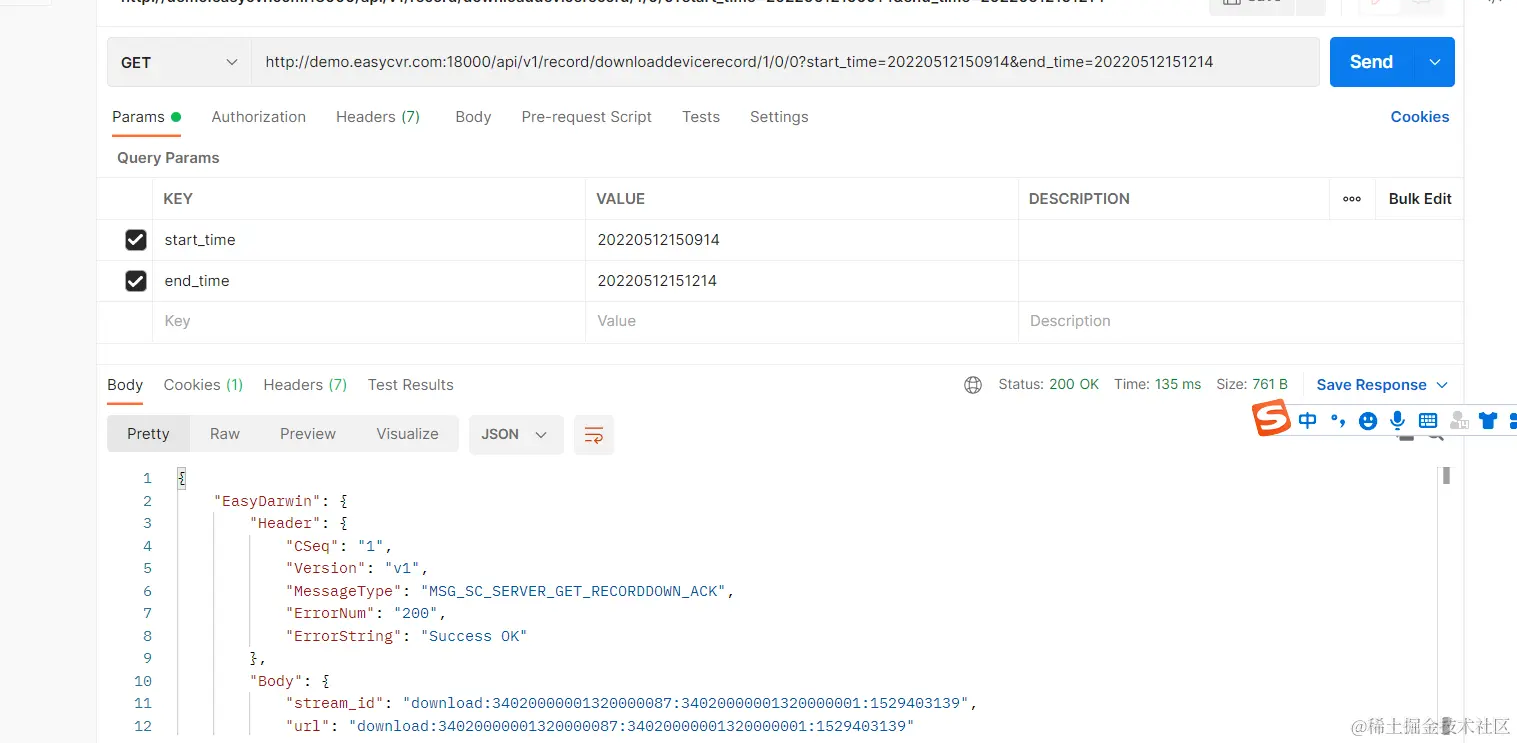The height and width of the screenshot is (743, 1517).
Task: Click the "135 ms" time value
Action: coord(1178,385)
